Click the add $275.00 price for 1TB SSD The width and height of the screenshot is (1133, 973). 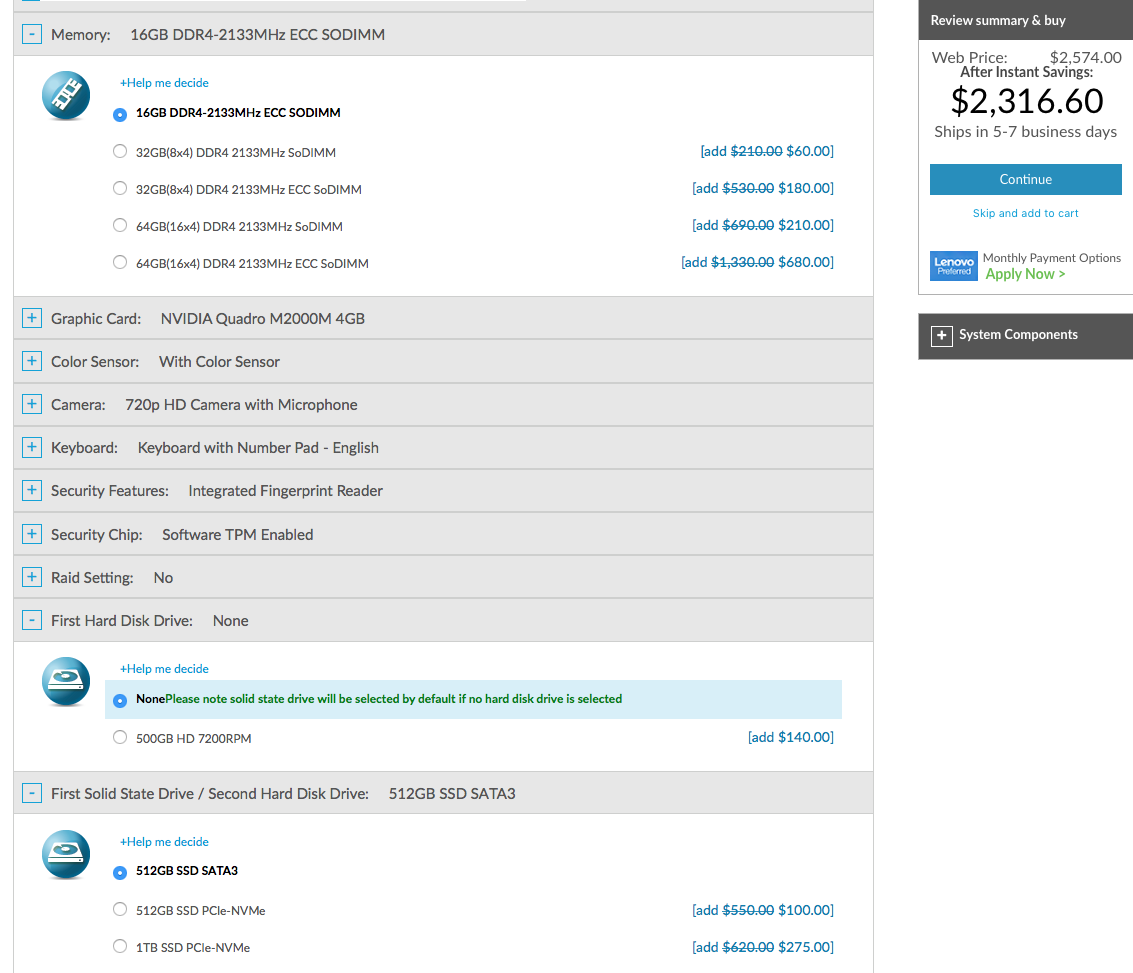[763, 947]
